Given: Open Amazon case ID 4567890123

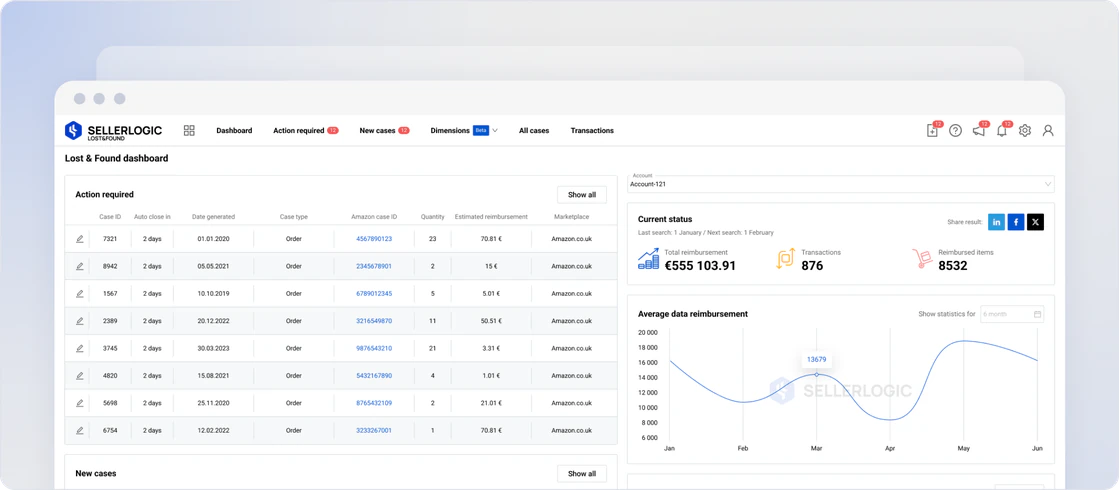Looking at the screenshot, I should (374, 239).
